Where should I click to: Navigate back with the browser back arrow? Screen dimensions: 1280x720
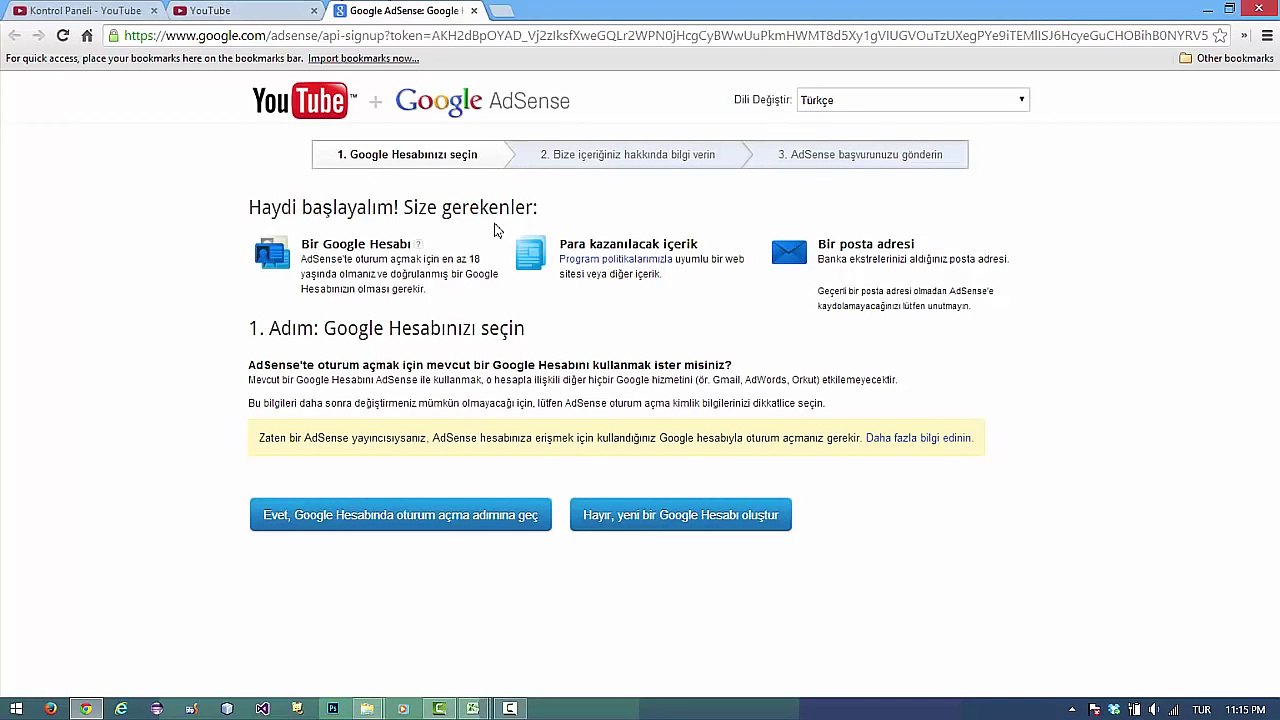pyautogui.click(x=14, y=36)
